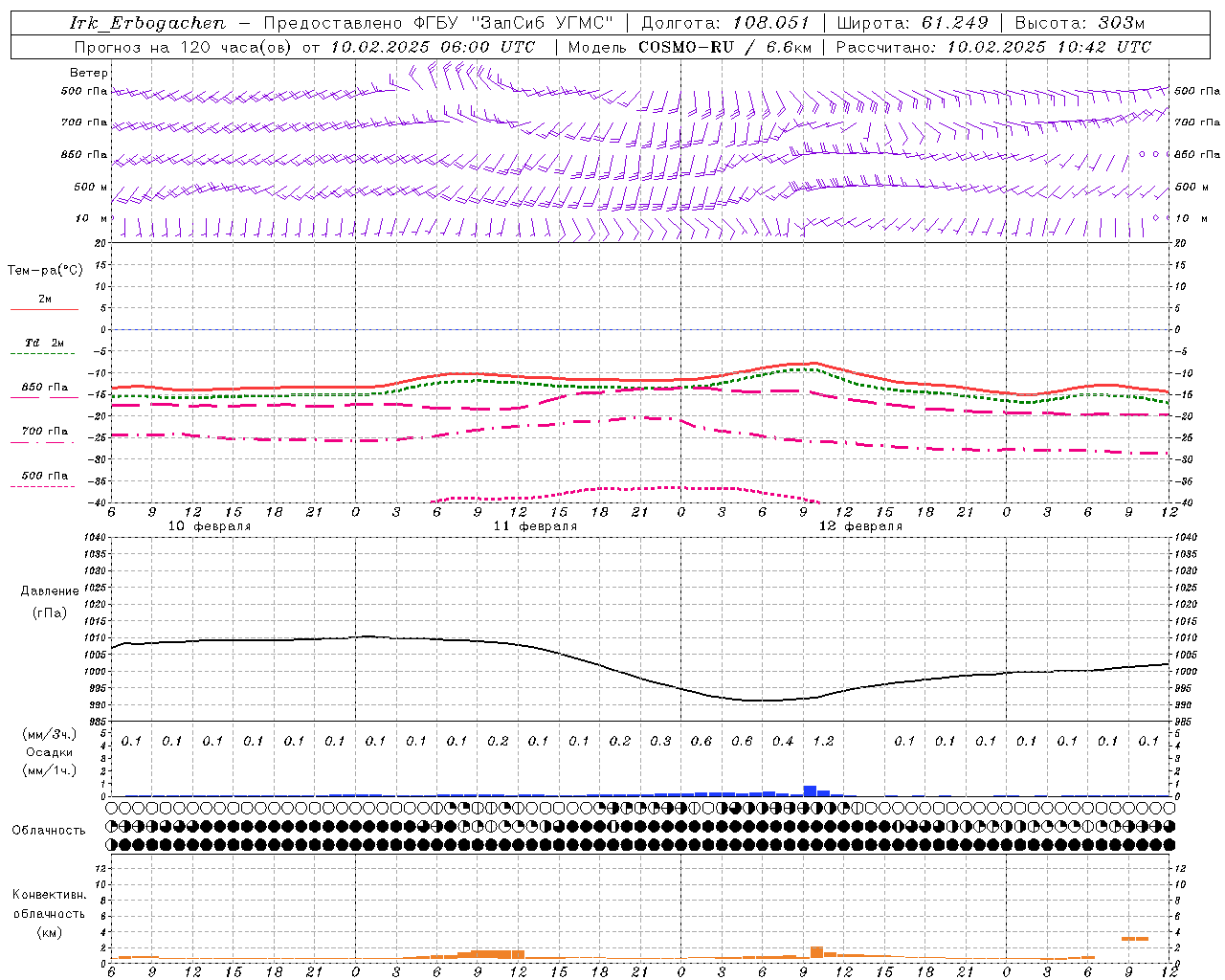Click the 850 гПа temperature legend entry
The width and height of the screenshot is (1225, 980).
[44, 388]
